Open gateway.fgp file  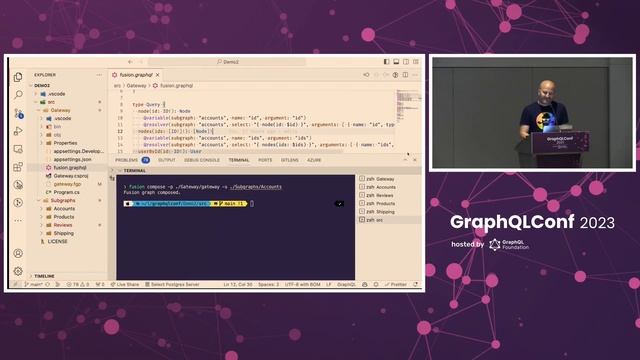point(67,184)
